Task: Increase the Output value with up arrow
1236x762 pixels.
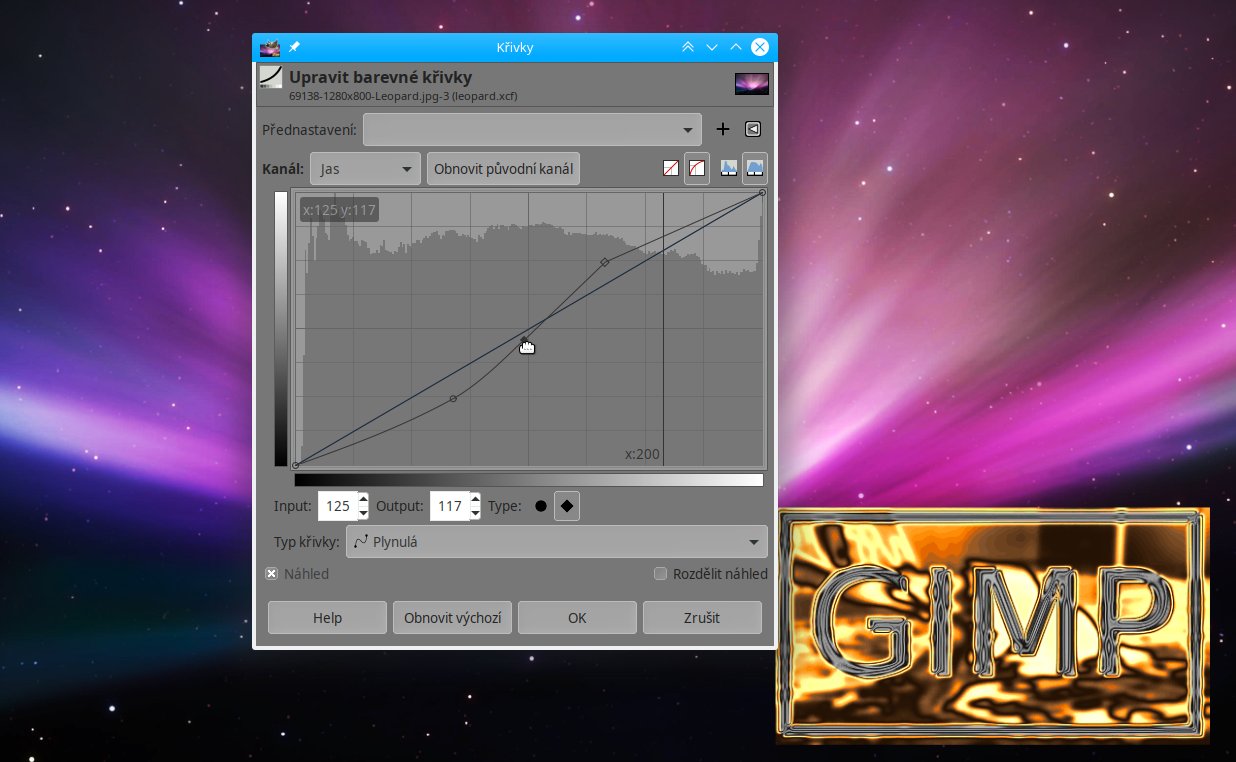Action: click(x=475, y=499)
